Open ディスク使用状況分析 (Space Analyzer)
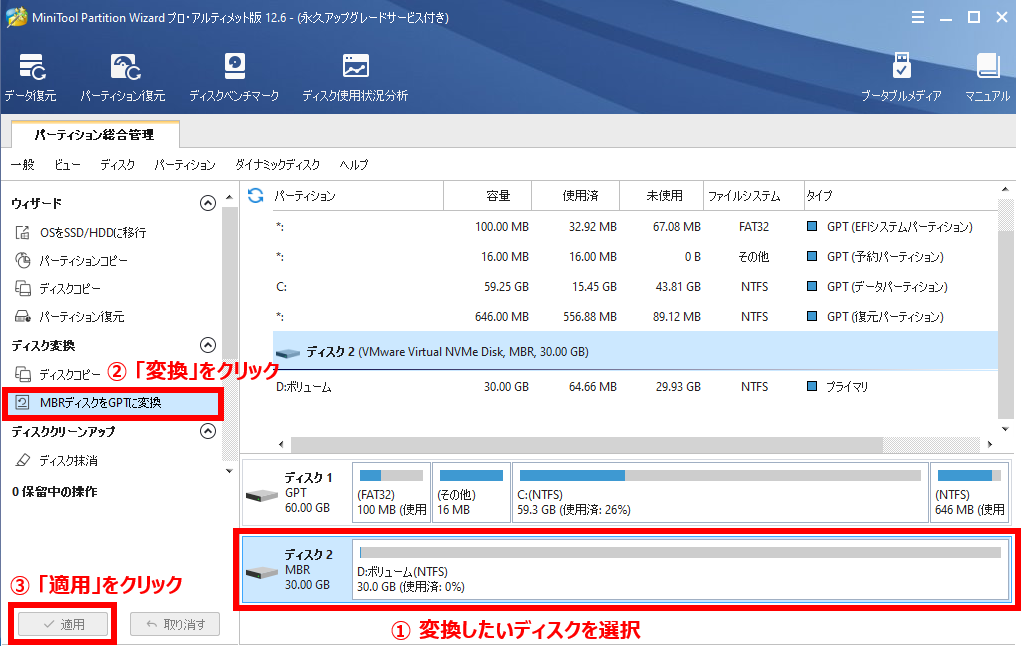1024x646 pixels. tap(355, 78)
